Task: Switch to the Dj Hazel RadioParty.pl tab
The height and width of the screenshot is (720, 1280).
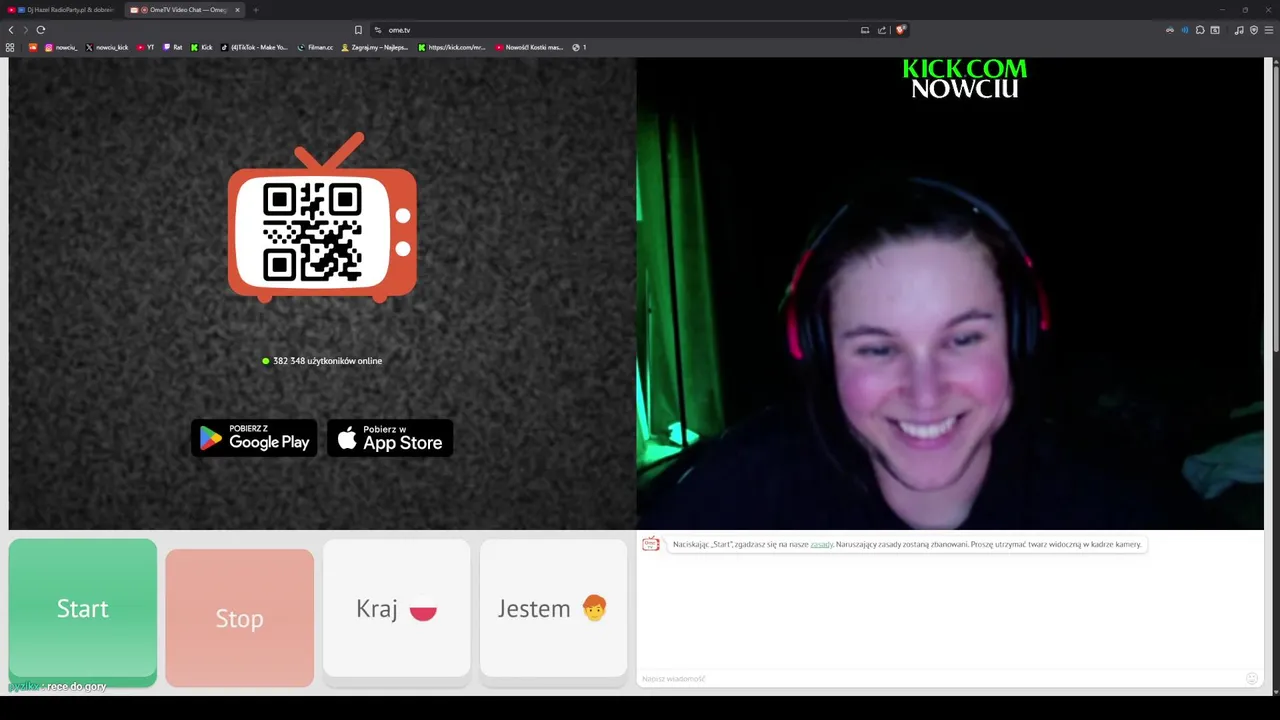Action: click(x=62, y=10)
